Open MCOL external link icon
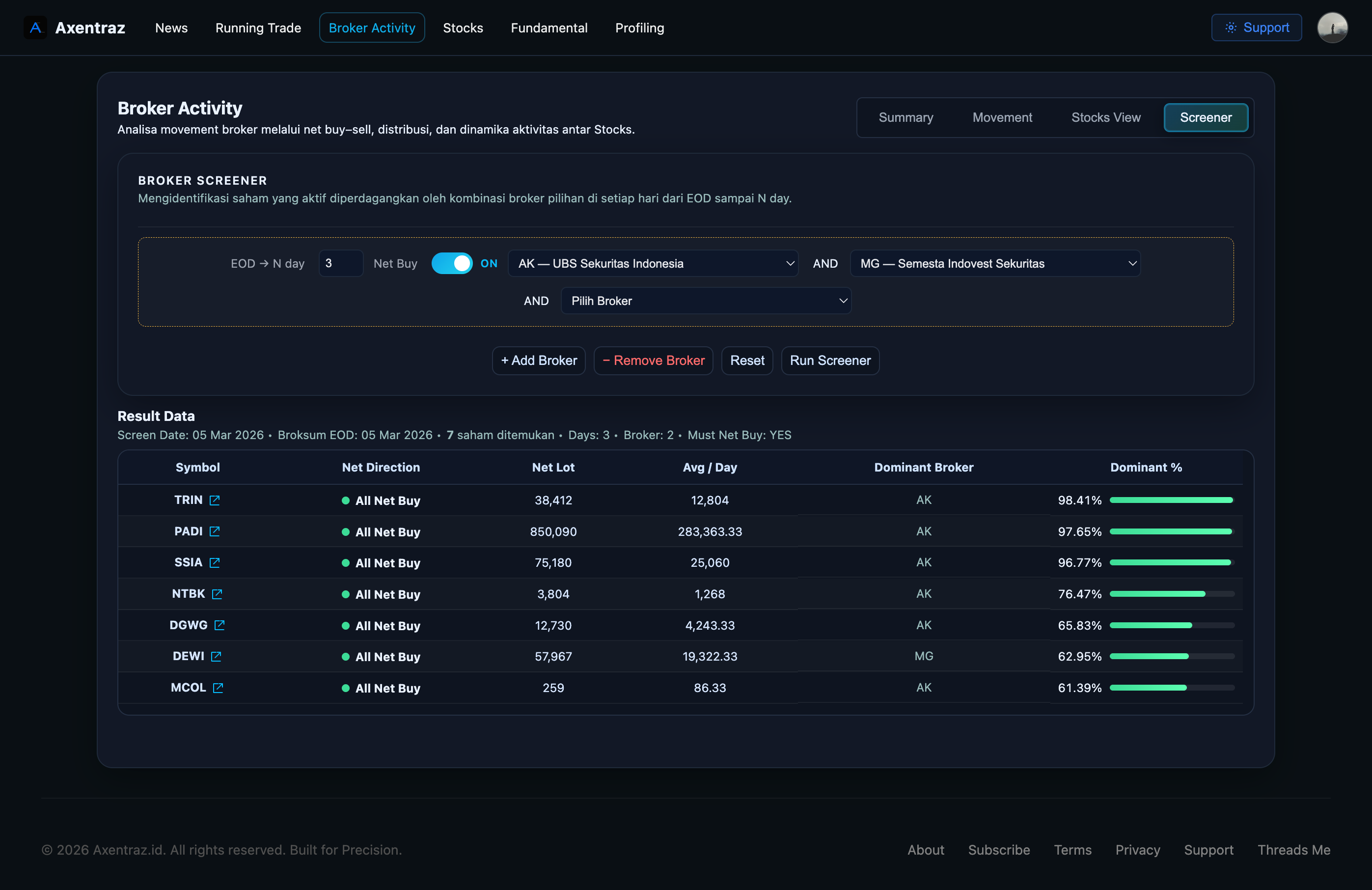Screen dimensions: 1372x890 pos(218,688)
